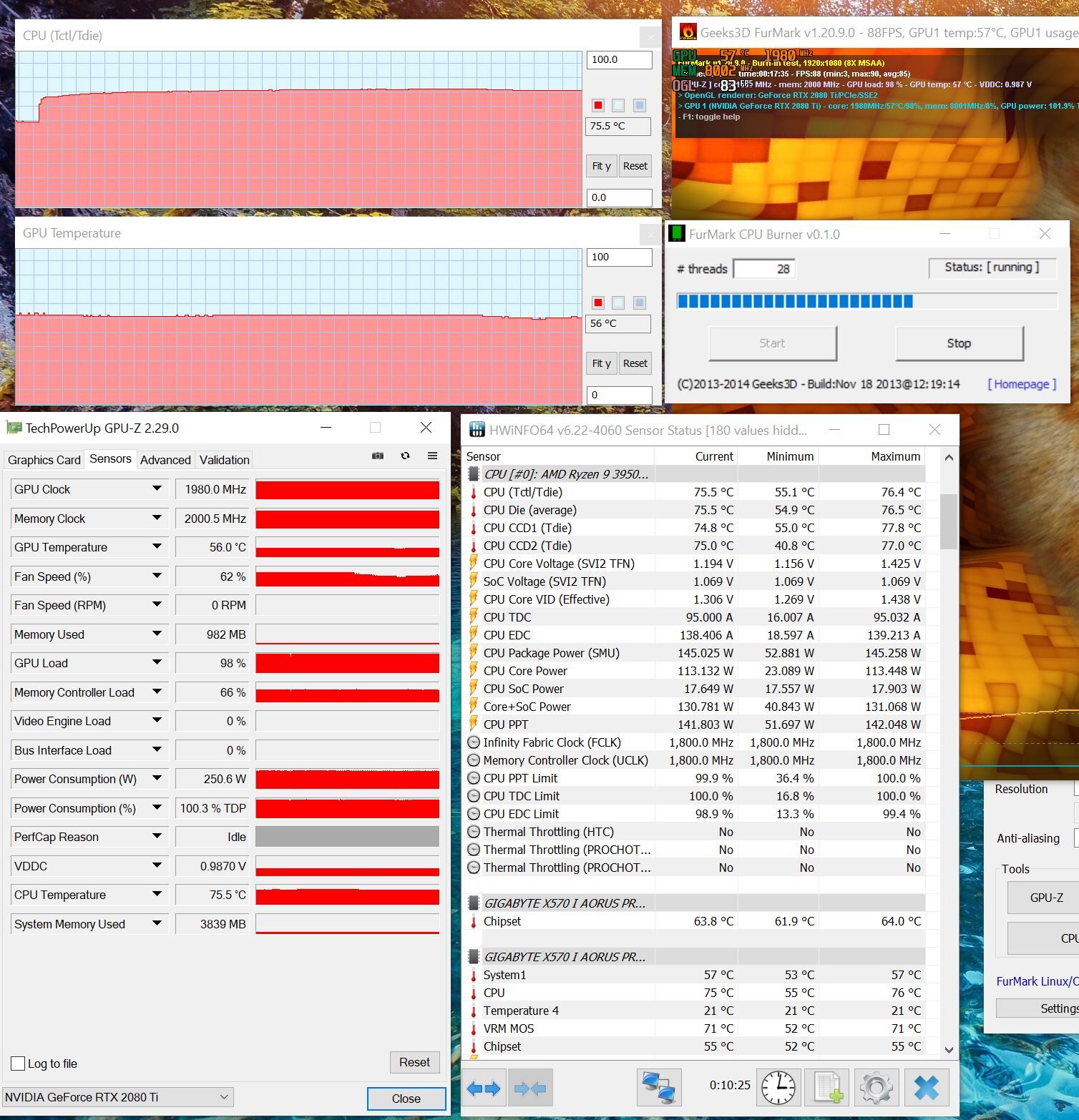
Task: Open the GPU Clock sensor dropdown
Action: (x=157, y=489)
